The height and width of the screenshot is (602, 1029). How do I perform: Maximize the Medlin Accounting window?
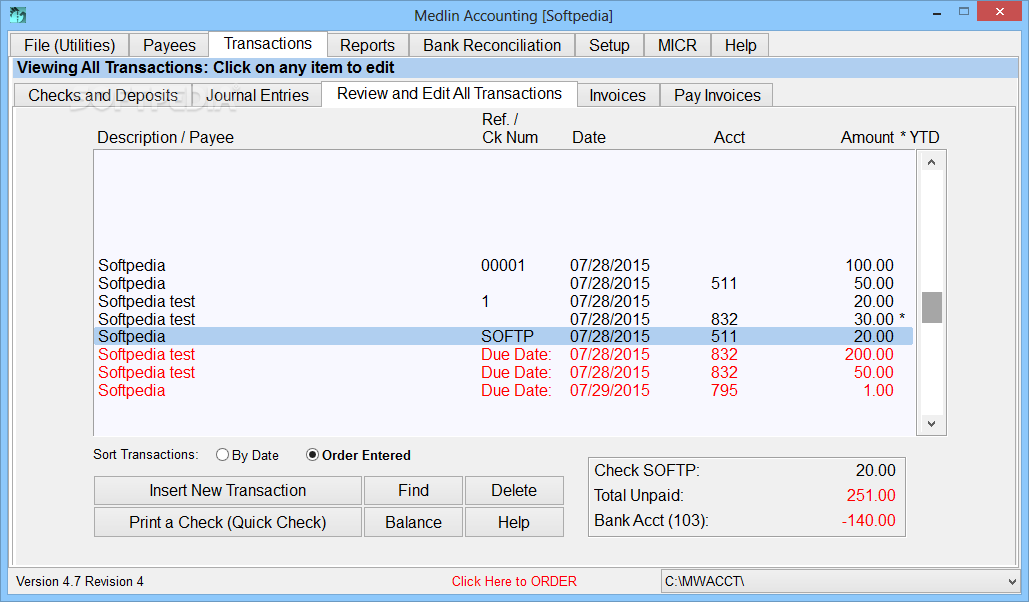[963, 11]
